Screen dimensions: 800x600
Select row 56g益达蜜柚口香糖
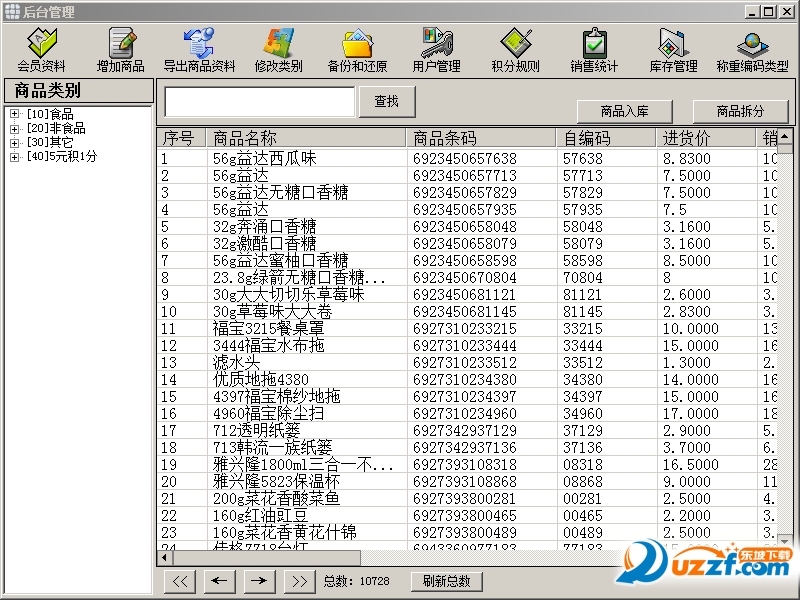pyautogui.click(x=467, y=261)
